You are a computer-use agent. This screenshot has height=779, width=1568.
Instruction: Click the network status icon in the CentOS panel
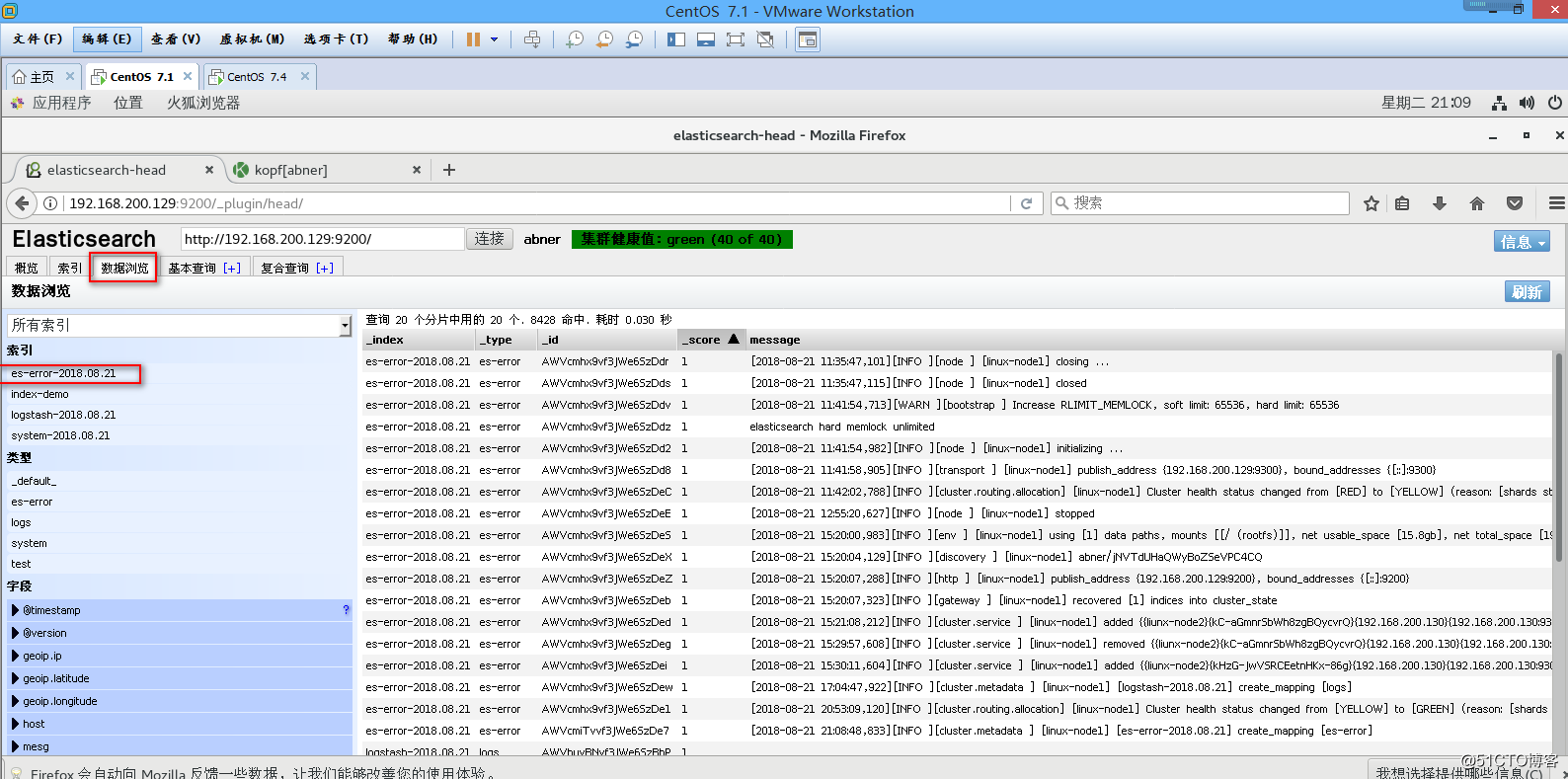1499,103
